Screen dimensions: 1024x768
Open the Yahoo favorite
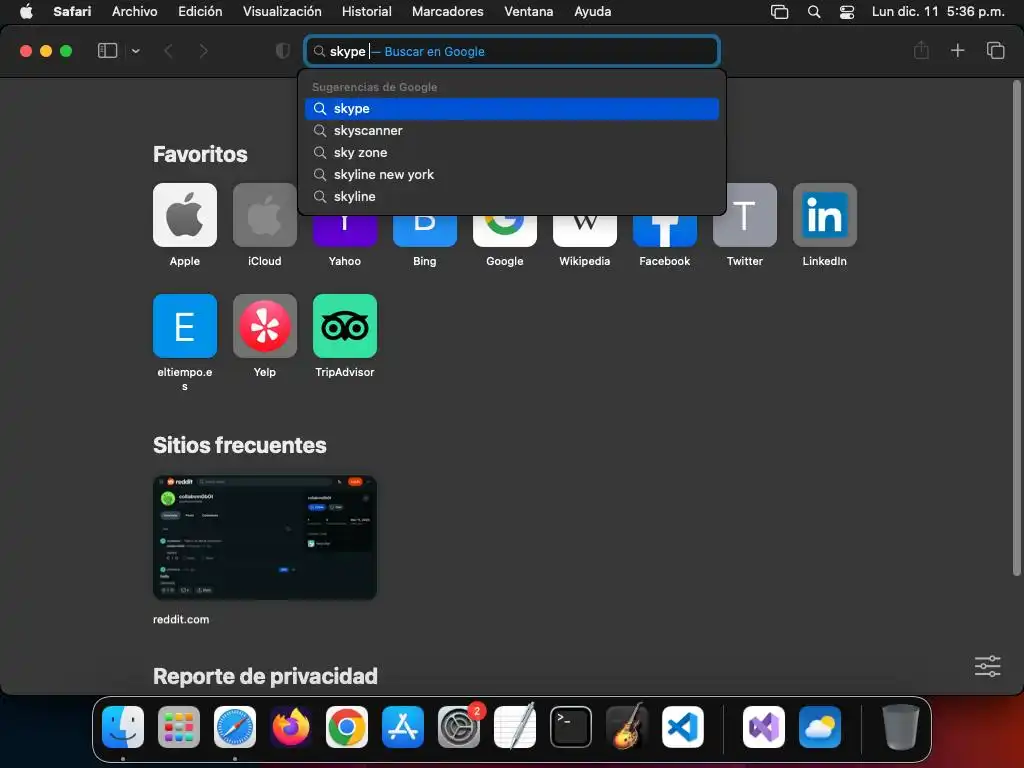tap(345, 231)
